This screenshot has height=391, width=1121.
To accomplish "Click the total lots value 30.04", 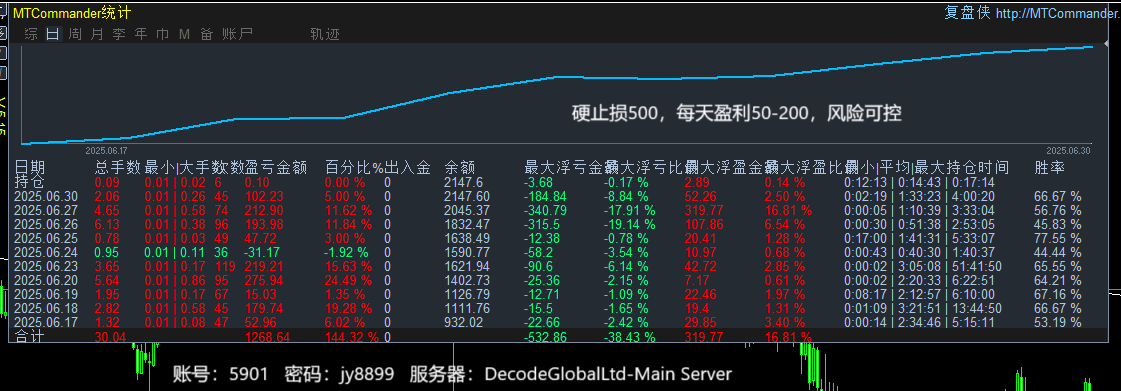I will (110, 337).
